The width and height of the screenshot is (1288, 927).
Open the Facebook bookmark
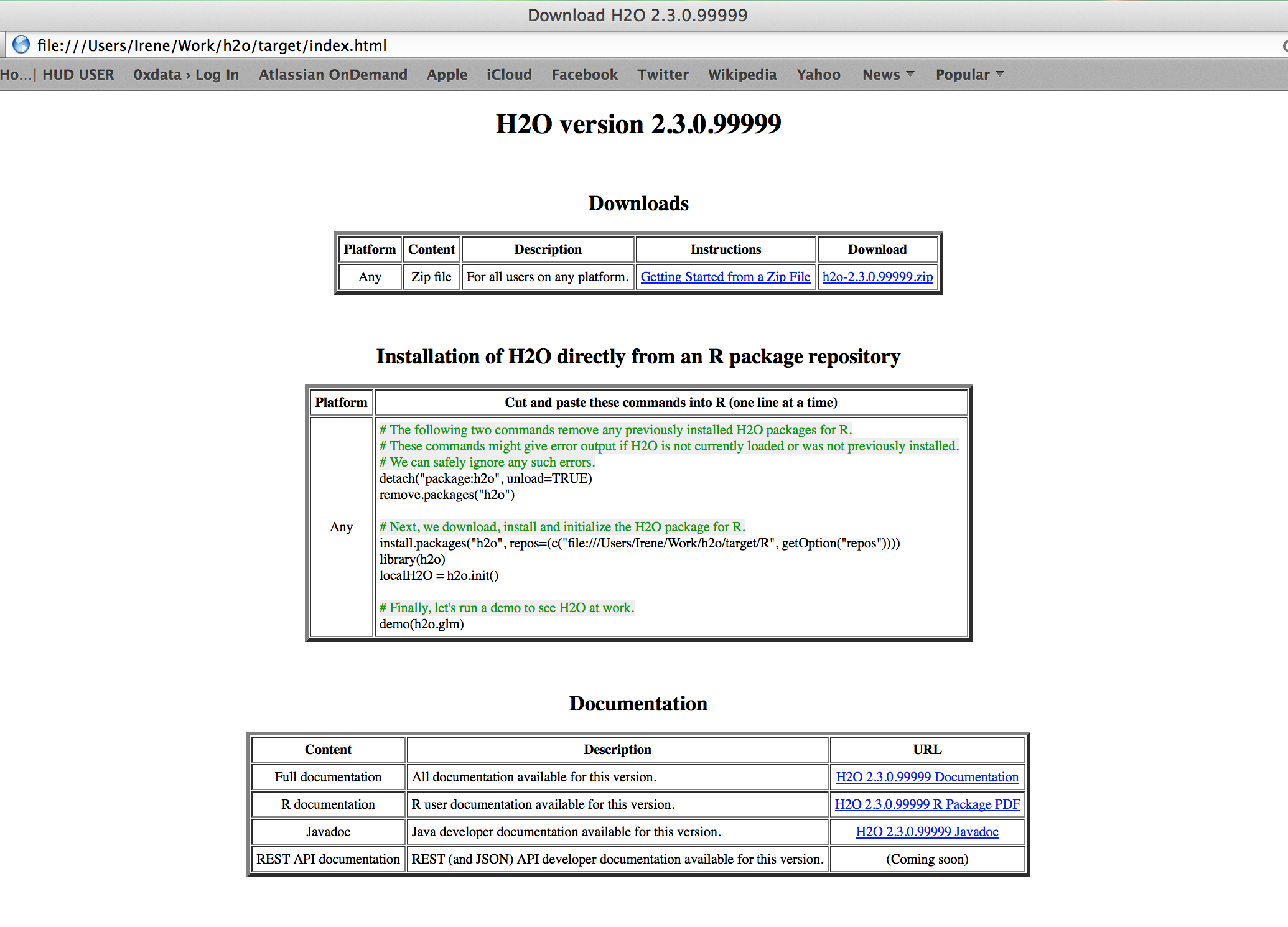pyautogui.click(x=584, y=75)
